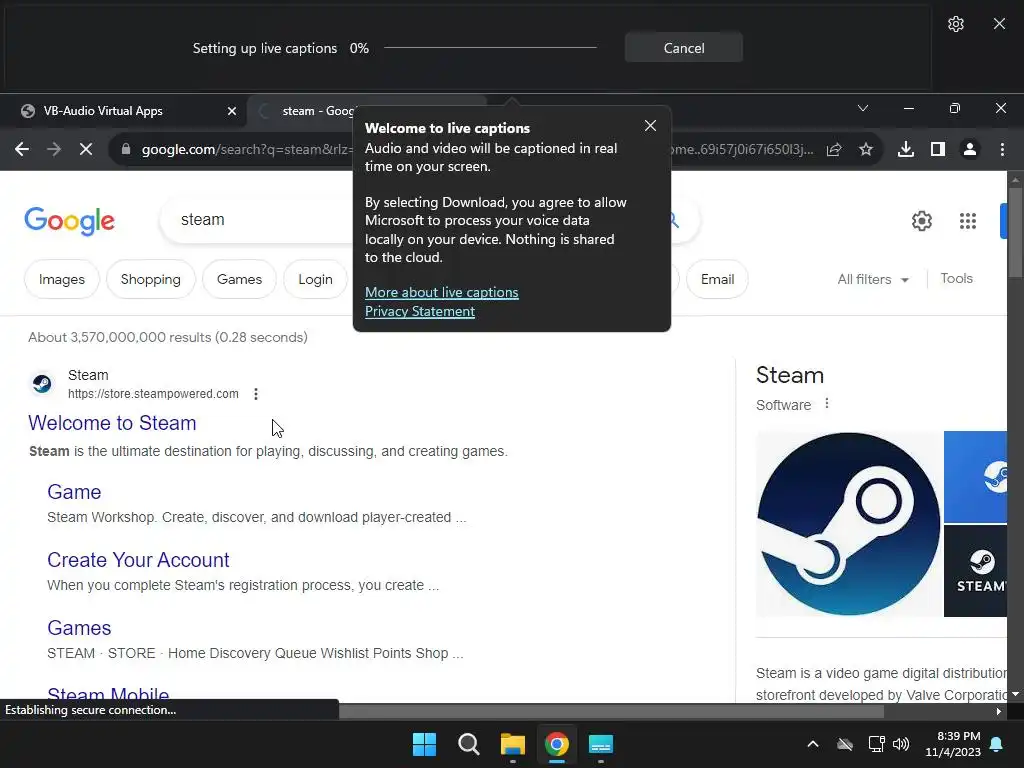
Task: Open store.steampowered.com result options menu
Action: 256,394
